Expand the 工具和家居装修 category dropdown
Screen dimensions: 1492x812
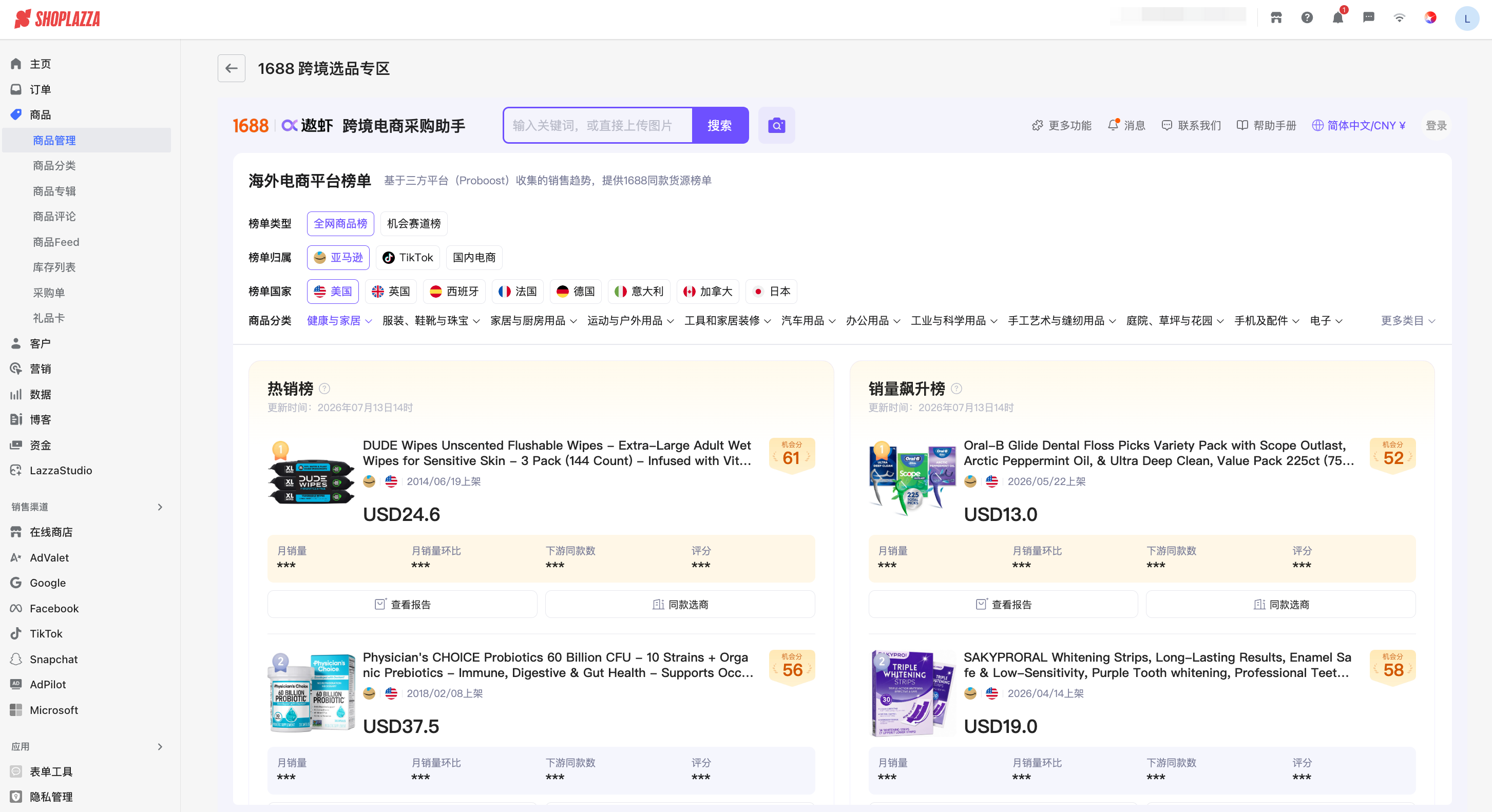coord(728,321)
